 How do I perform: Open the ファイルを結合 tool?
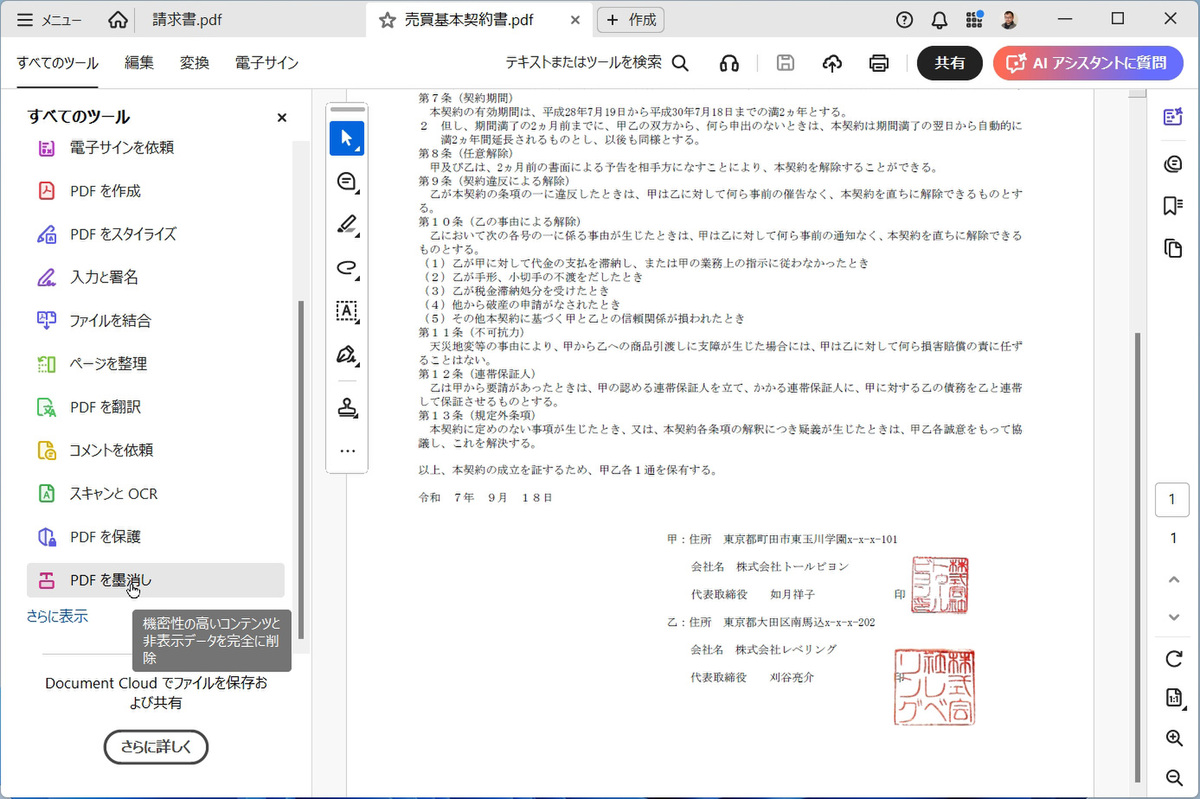pyautogui.click(x=155, y=320)
